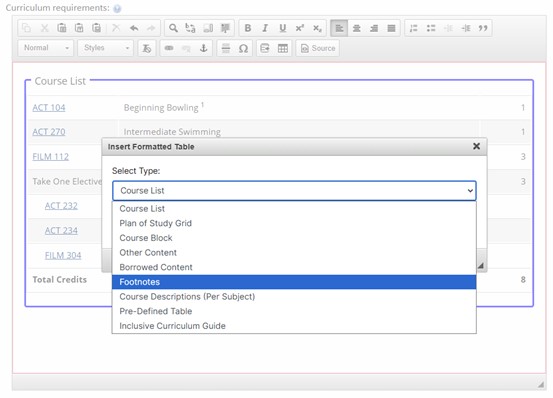Collapse the Select Type combo box

pos(294,191)
